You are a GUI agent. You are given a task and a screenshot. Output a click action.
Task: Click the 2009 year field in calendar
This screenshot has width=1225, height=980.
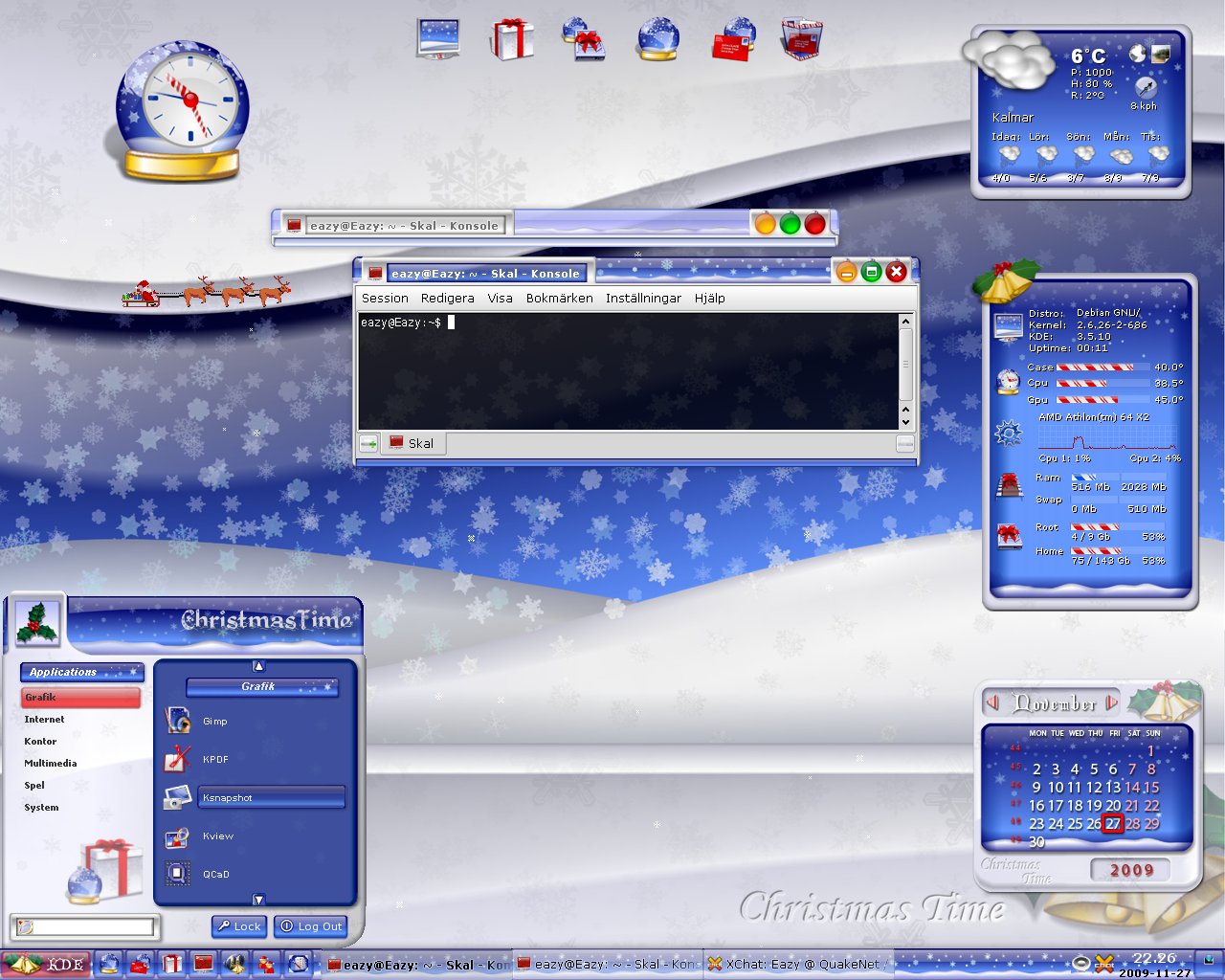(x=1131, y=870)
